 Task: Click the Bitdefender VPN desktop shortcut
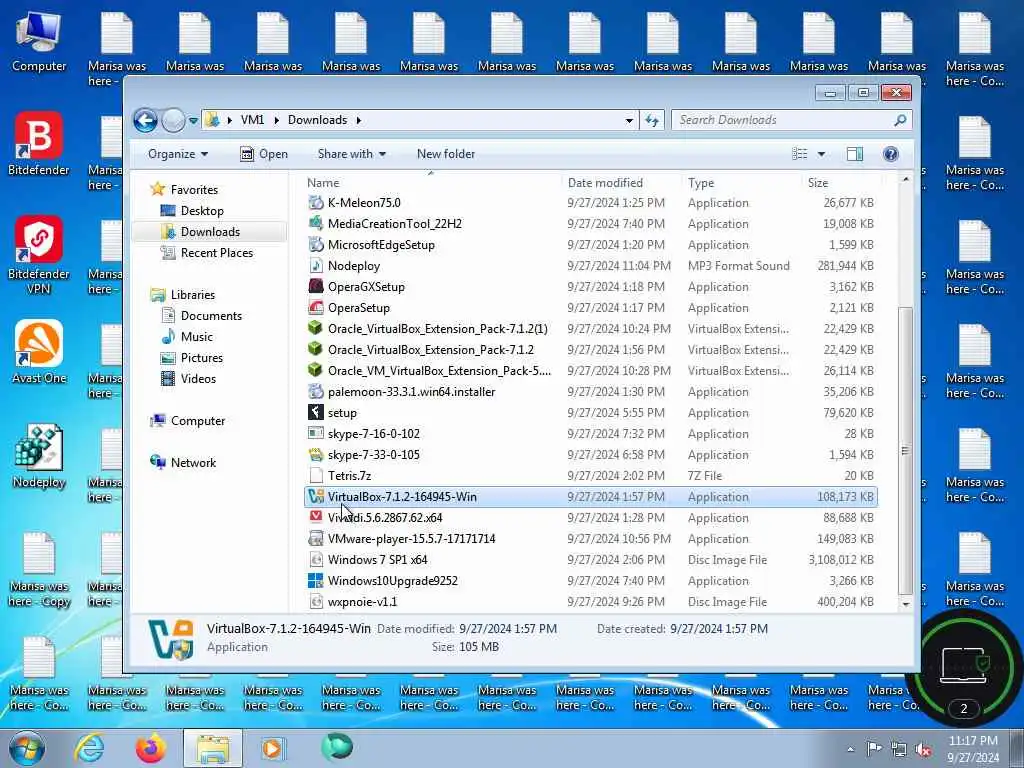click(x=39, y=255)
